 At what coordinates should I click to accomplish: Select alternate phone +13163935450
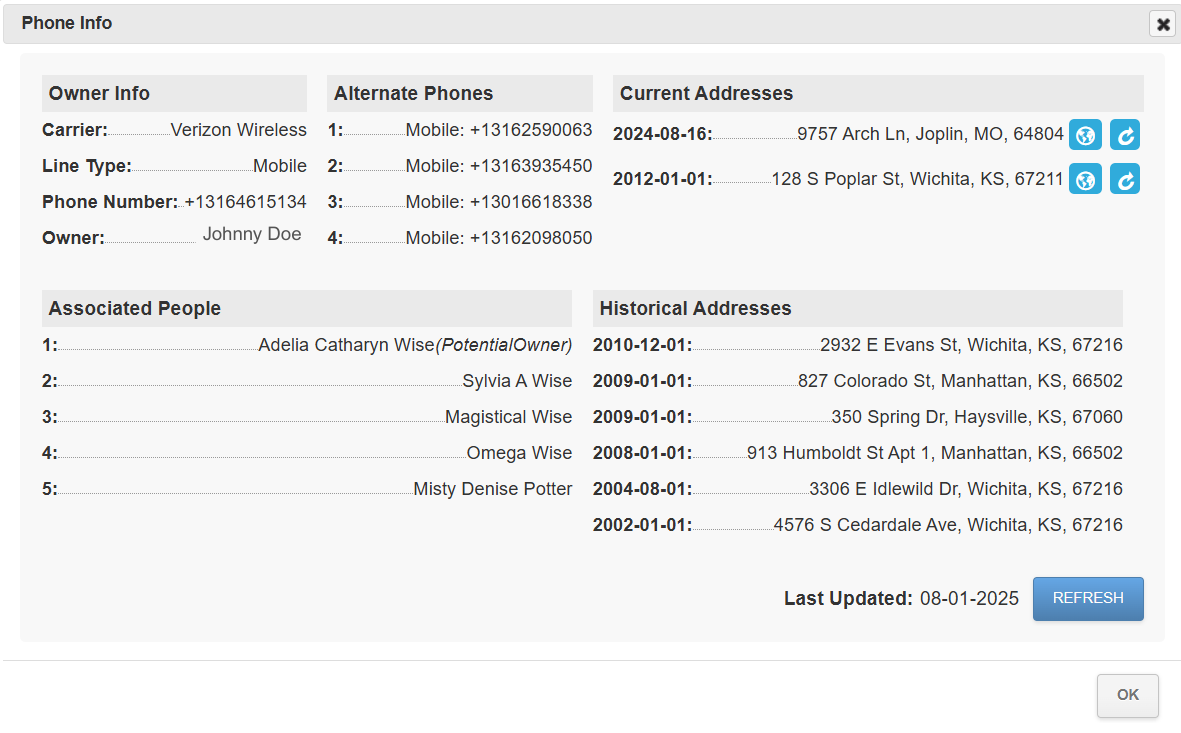pos(530,166)
